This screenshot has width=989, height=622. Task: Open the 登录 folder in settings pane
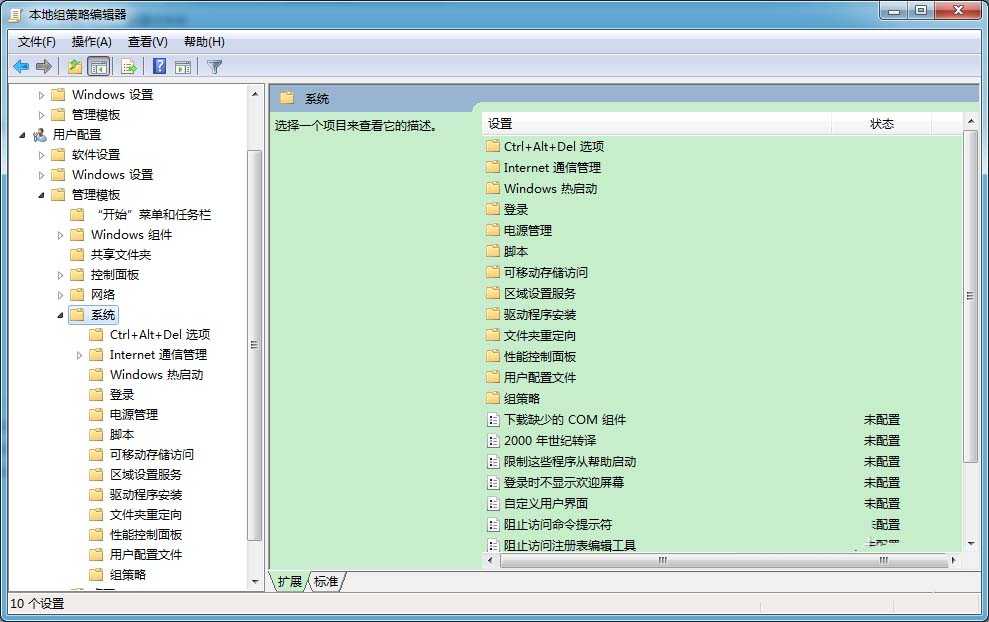(515, 209)
